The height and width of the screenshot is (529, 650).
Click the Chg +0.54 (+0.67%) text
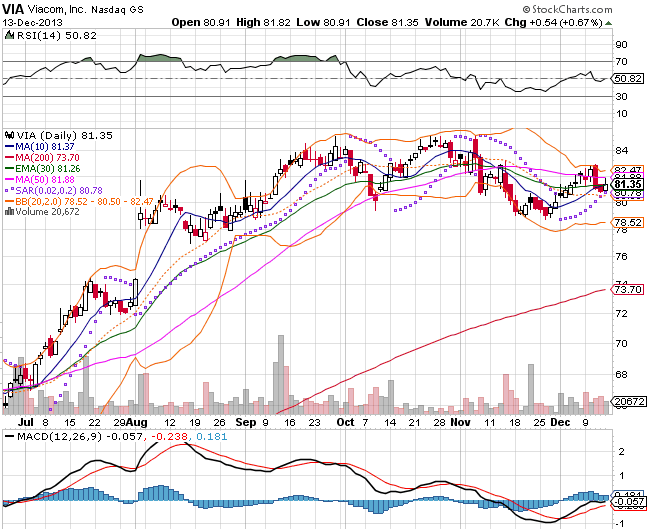[553, 22]
